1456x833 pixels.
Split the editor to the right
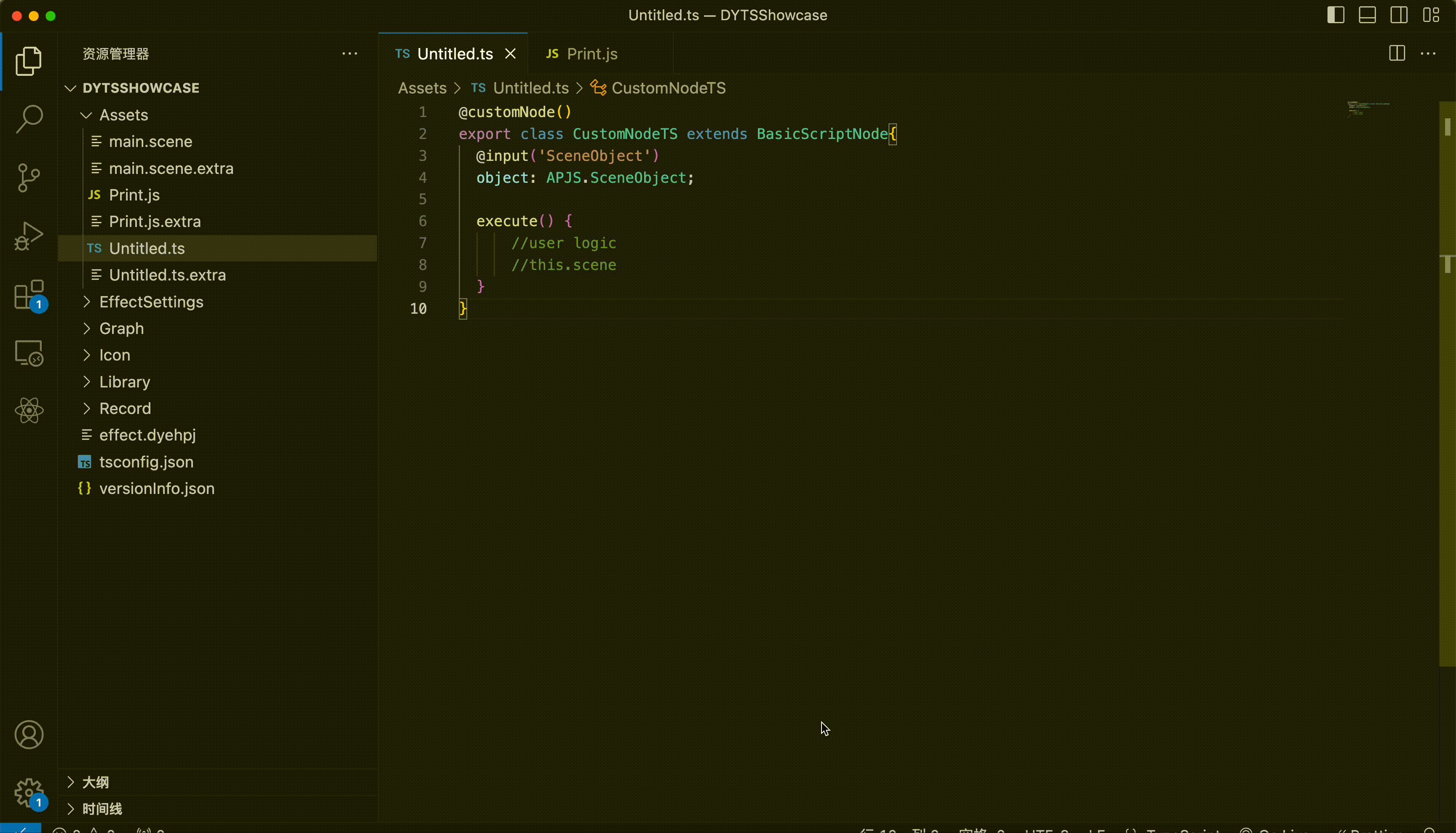[1397, 53]
